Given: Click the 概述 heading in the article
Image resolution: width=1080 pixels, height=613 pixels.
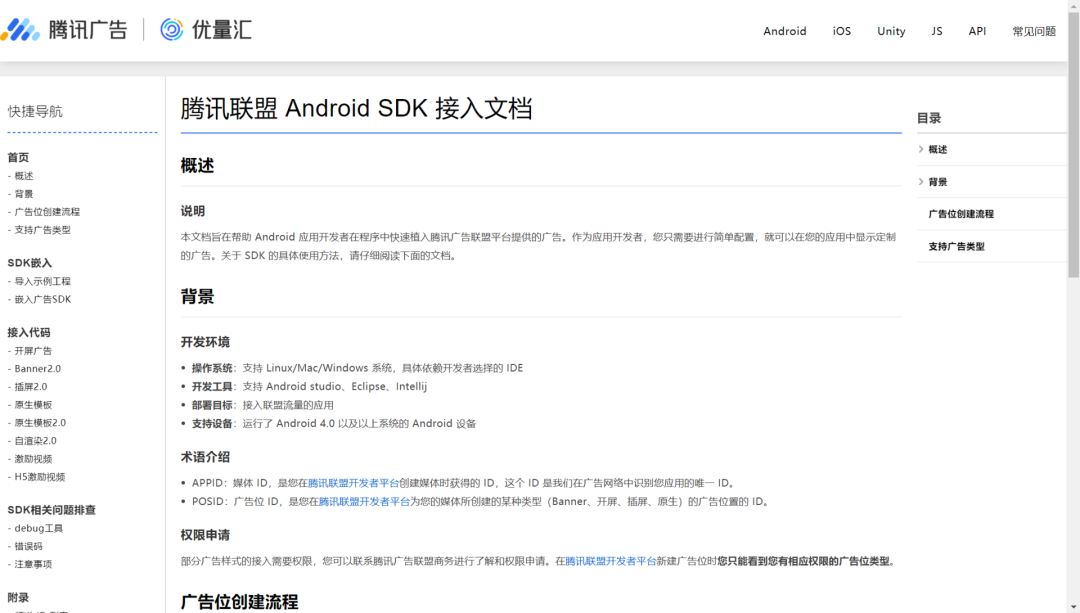Looking at the screenshot, I should 198,166.
